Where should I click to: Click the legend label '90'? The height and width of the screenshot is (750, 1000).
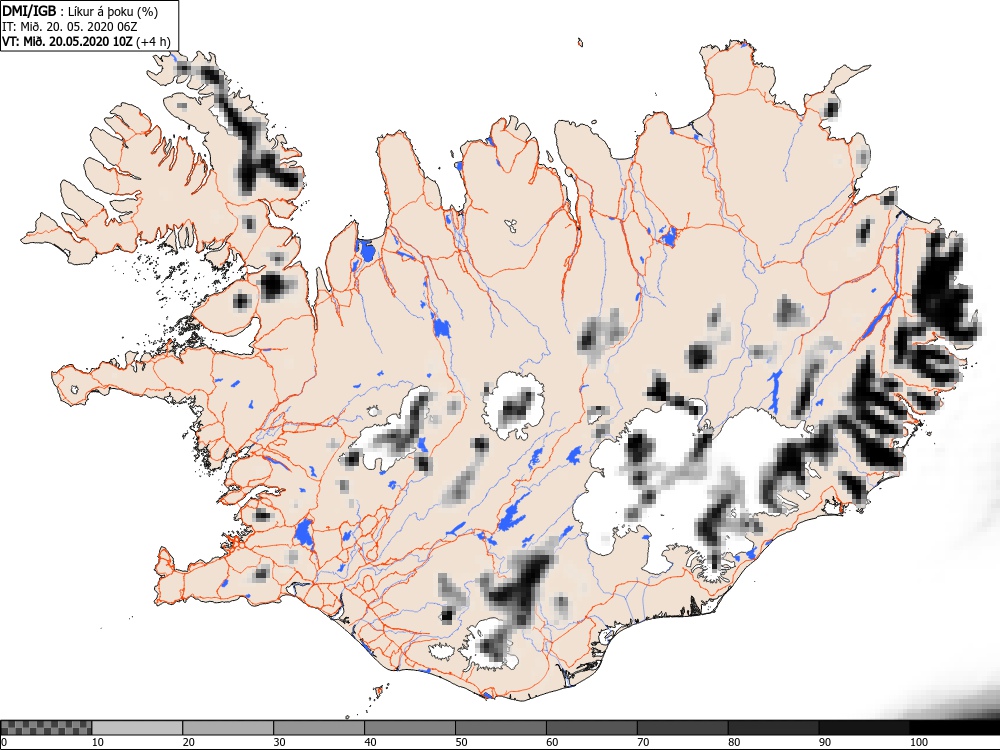click(825, 742)
